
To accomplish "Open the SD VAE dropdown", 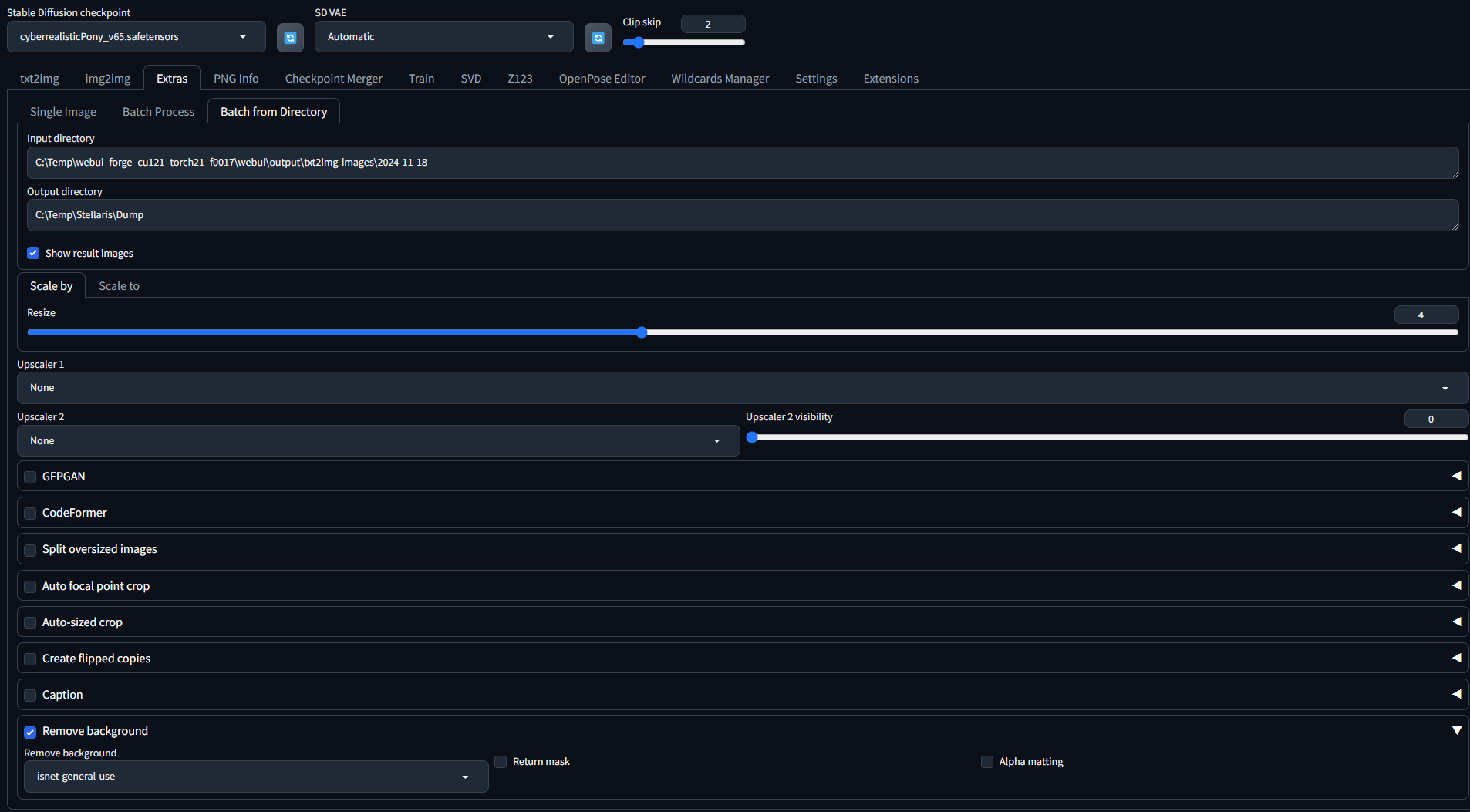I will coord(443,37).
